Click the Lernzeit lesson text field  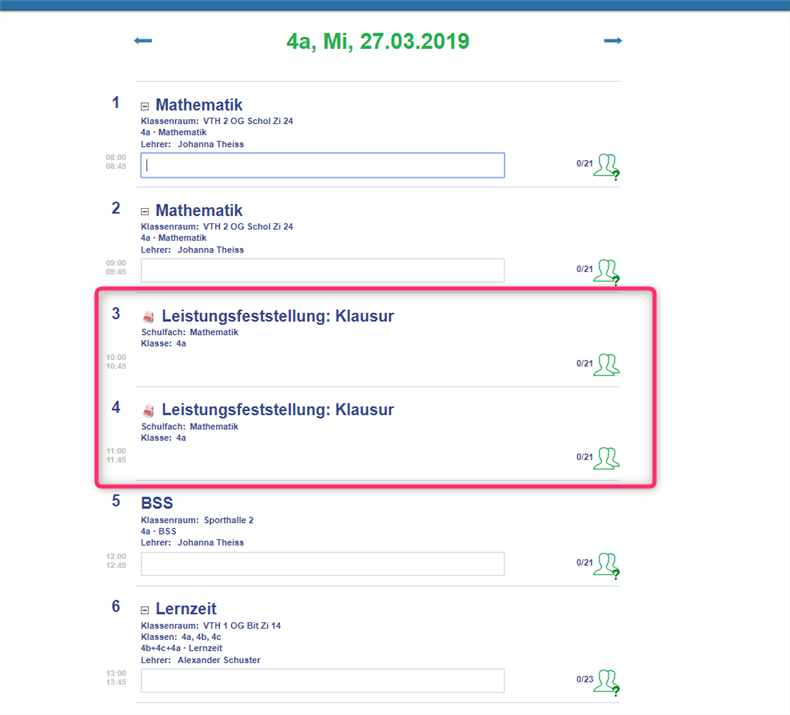click(x=322, y=681)
